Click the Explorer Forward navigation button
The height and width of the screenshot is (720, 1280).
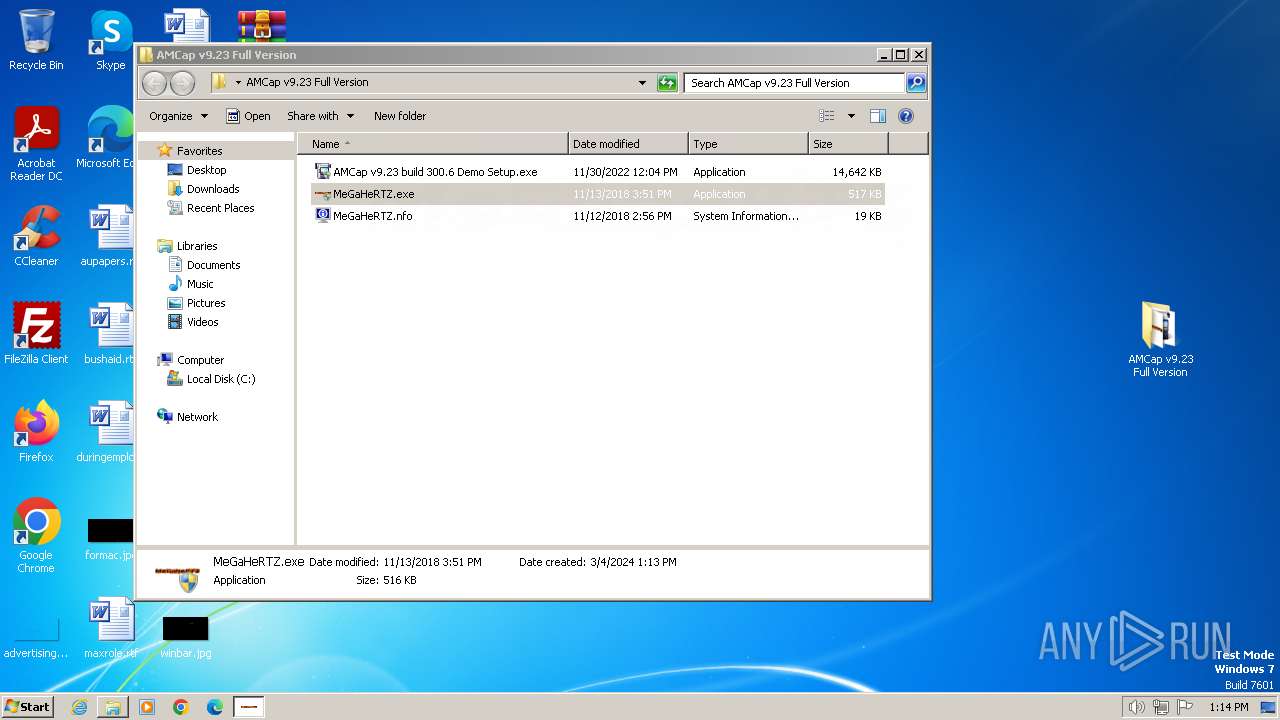coord(182,83)
